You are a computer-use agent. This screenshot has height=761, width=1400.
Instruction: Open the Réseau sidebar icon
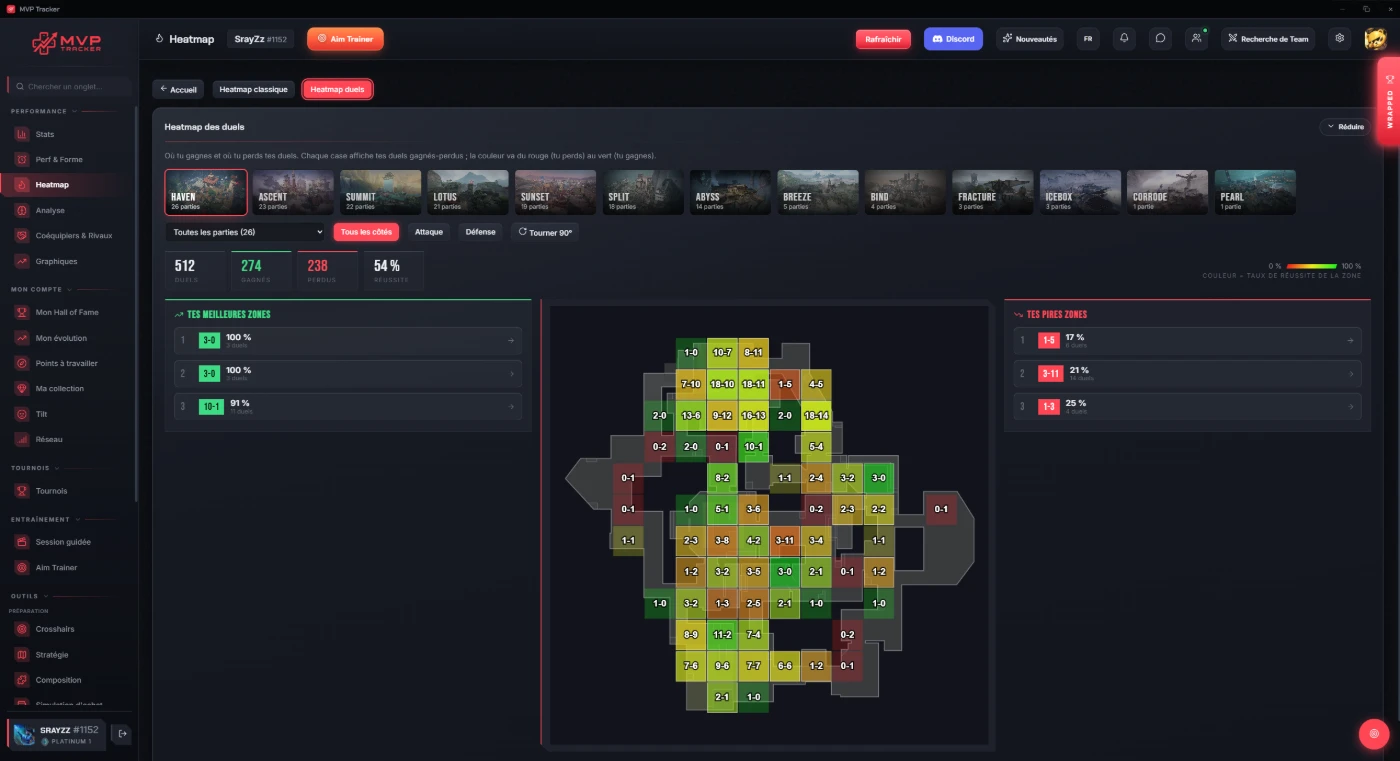[21, 439]
